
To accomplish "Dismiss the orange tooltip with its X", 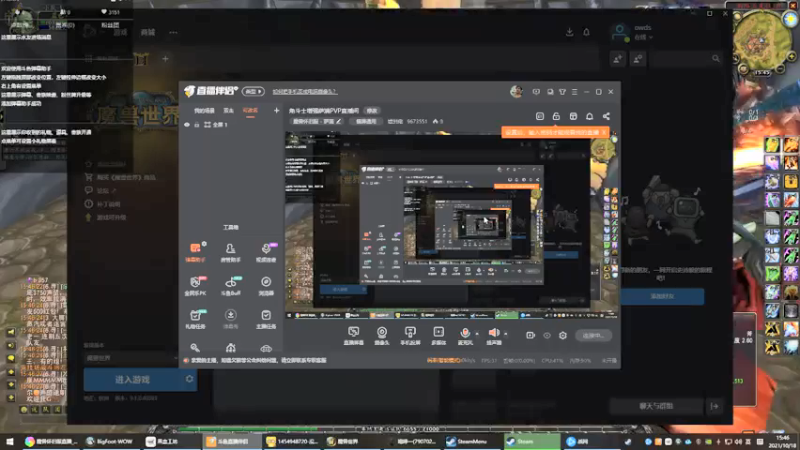I will [604, 132].
